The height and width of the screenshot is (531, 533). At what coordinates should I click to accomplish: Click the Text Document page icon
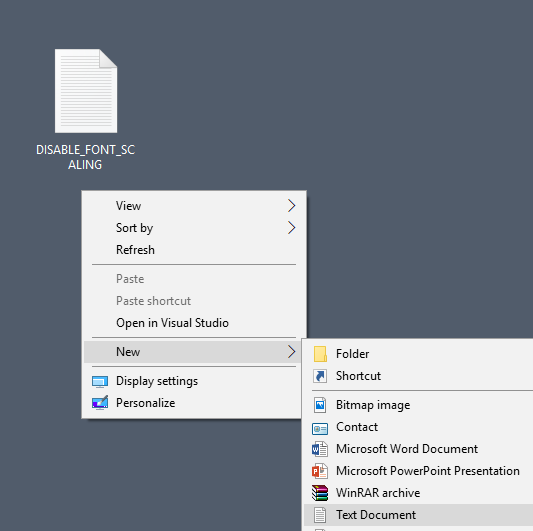click(x=320, y=515)
